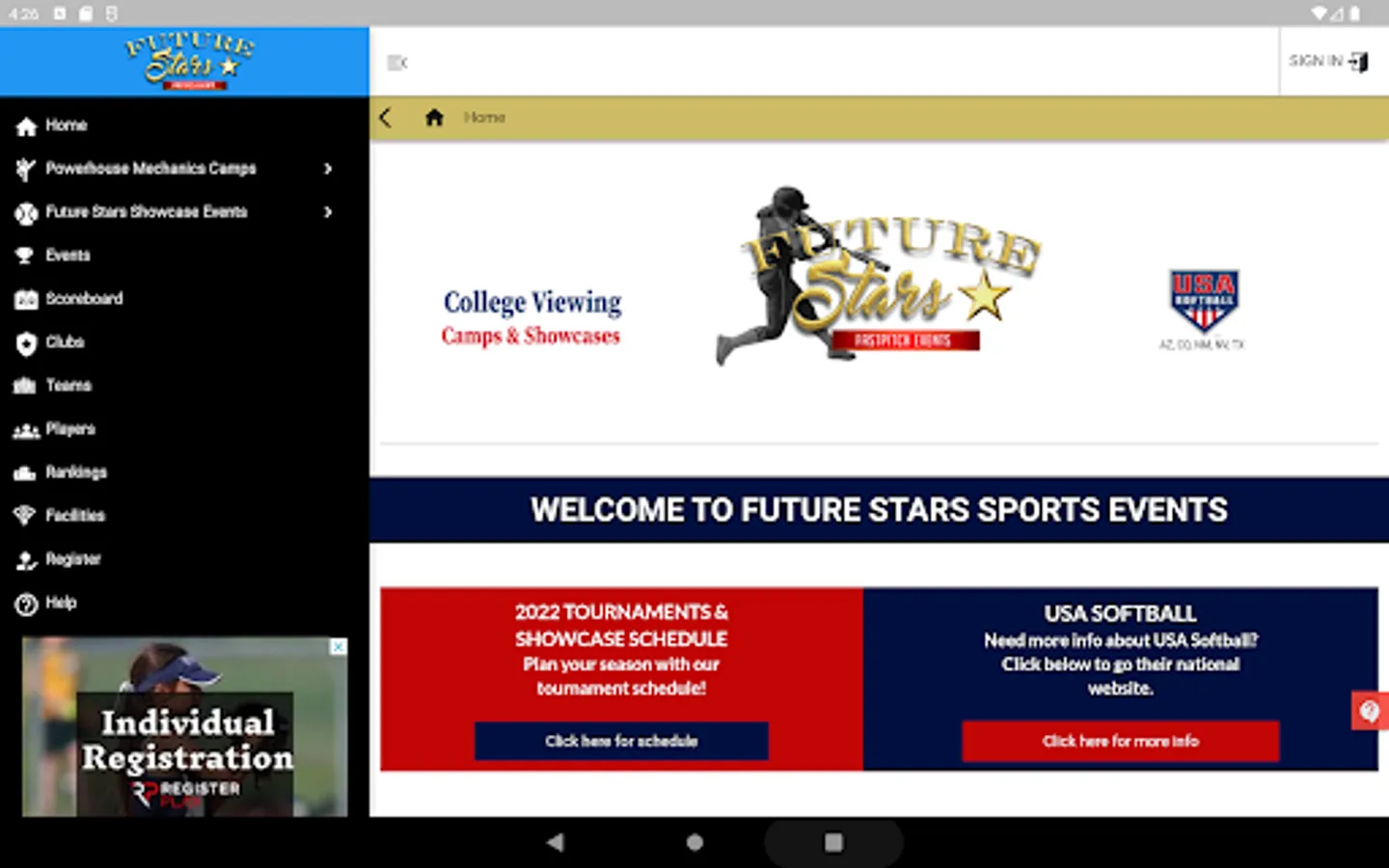Select the Events menu item
Viewport: 1389px width, 868px height.
tap(68, 256)
